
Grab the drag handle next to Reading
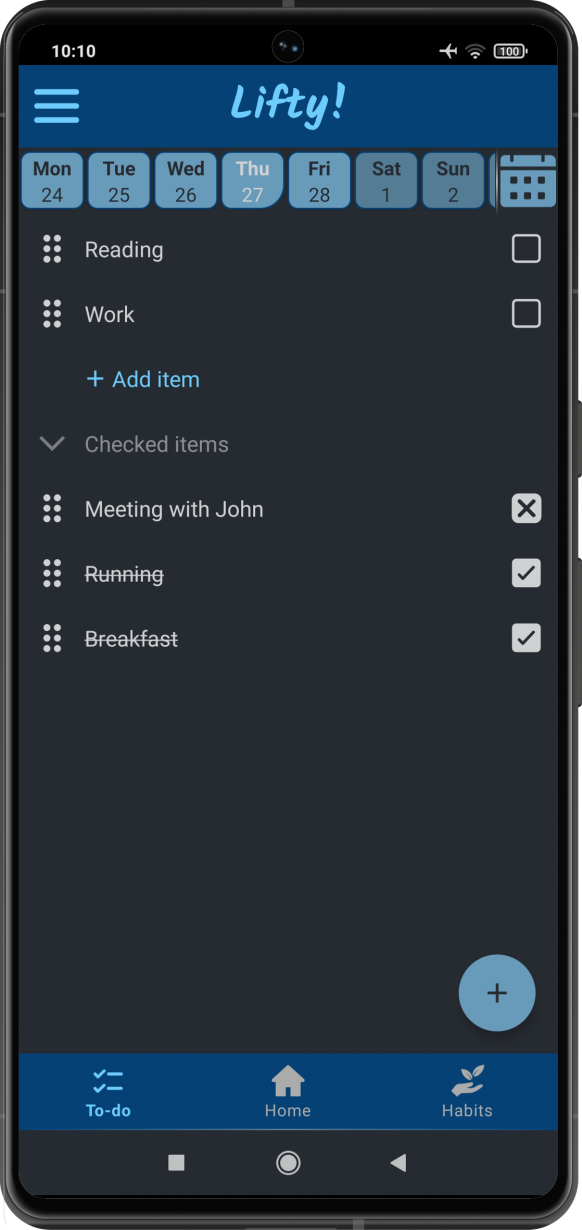click(52, 248)
